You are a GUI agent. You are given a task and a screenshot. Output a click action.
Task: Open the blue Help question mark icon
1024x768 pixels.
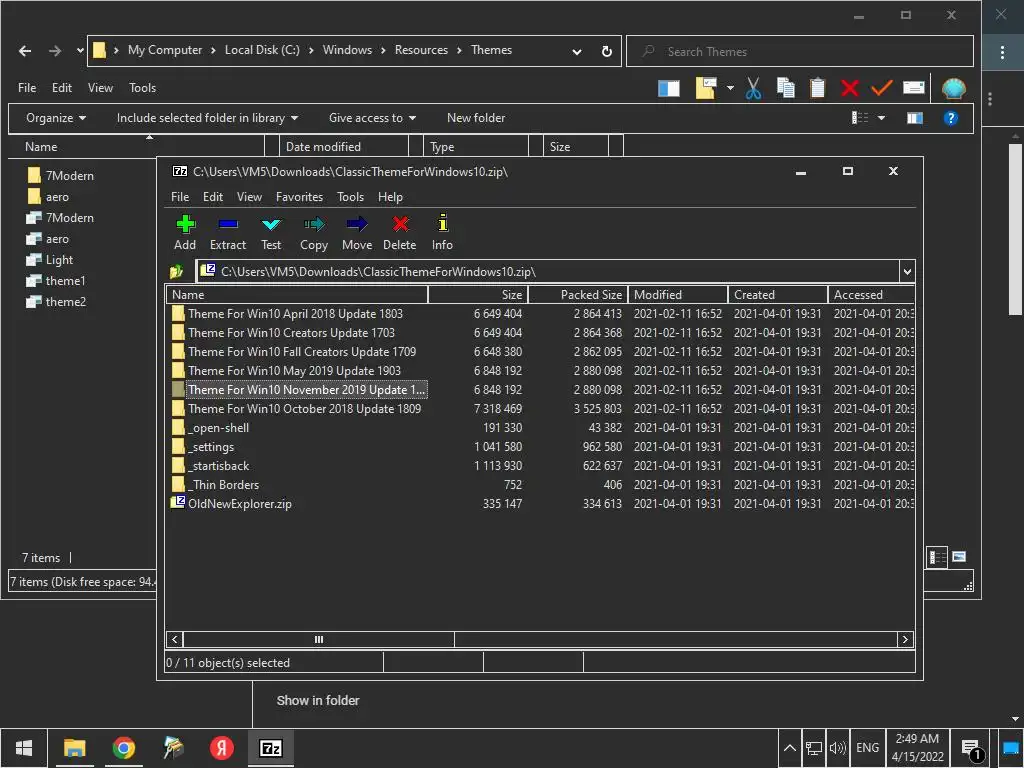click(951, 118)
